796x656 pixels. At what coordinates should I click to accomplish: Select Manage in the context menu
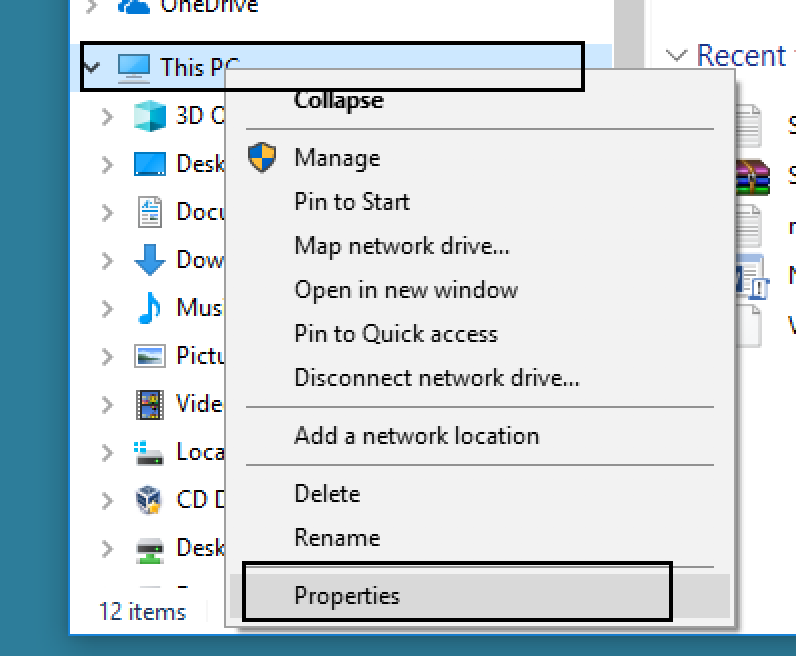click(337, 158)
